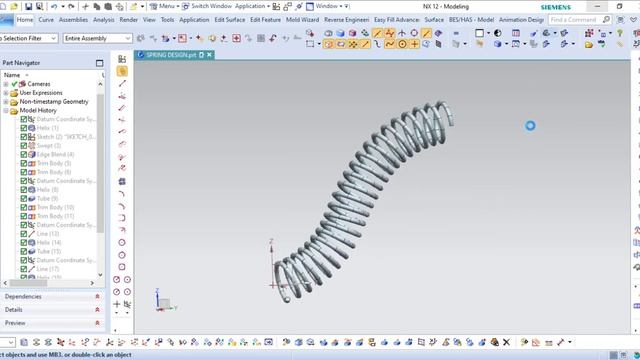Open the Tools tab
This screenshot has height=360, width=640.
[x=167, y=20]
